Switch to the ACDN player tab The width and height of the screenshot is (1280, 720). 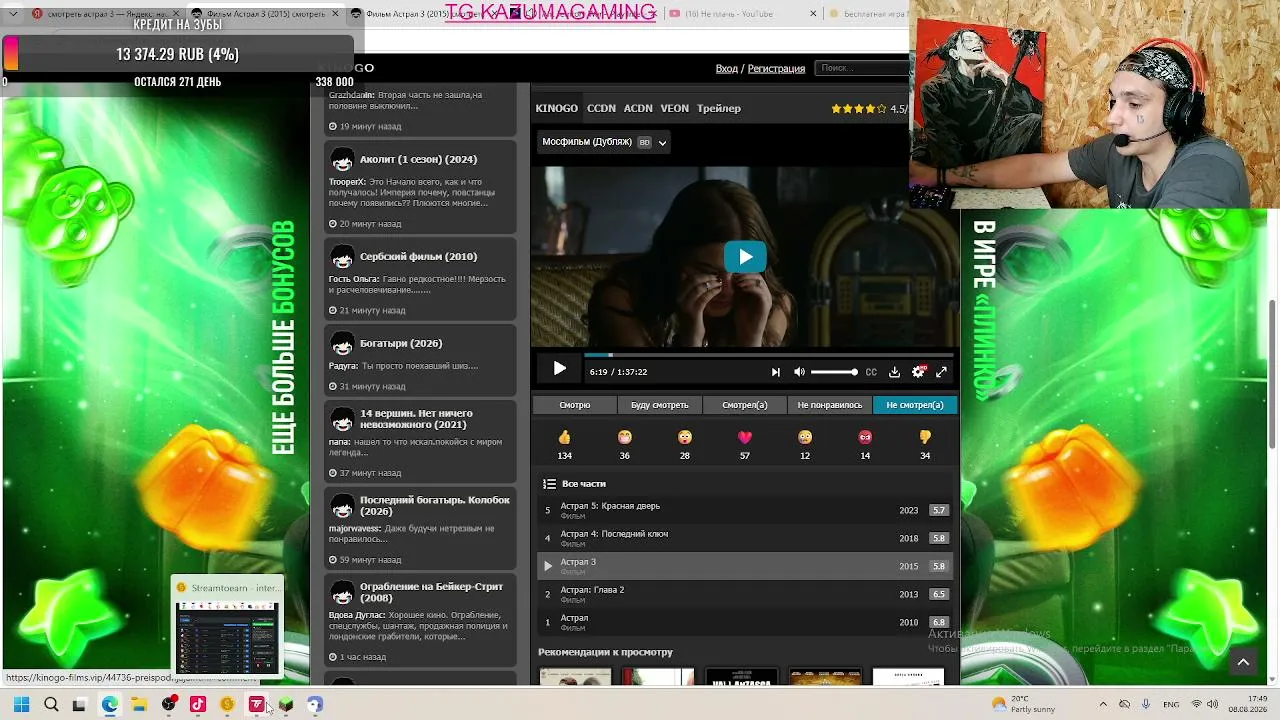pyautogui.click(x=638, y=108)
